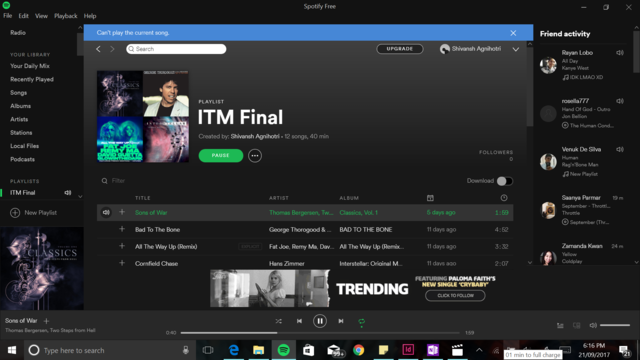Click the Search field

click(176, 49)
